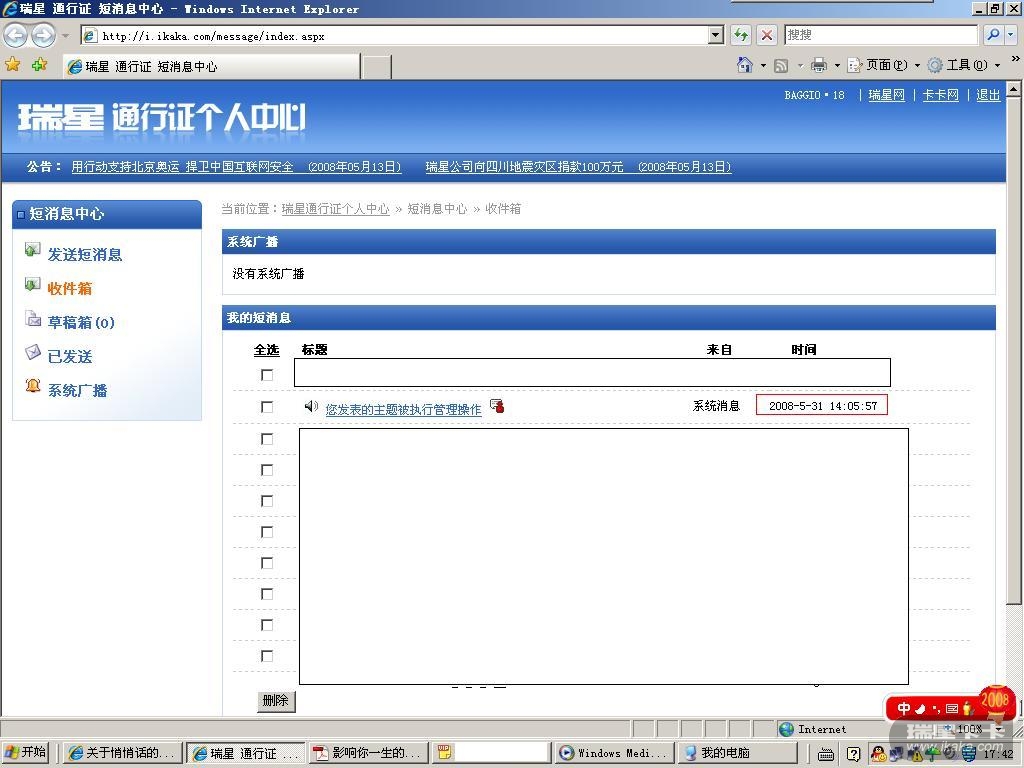Click the green umbrella tray icon
The height and width of the screenshot is (768, 1024).
(931, 754)
